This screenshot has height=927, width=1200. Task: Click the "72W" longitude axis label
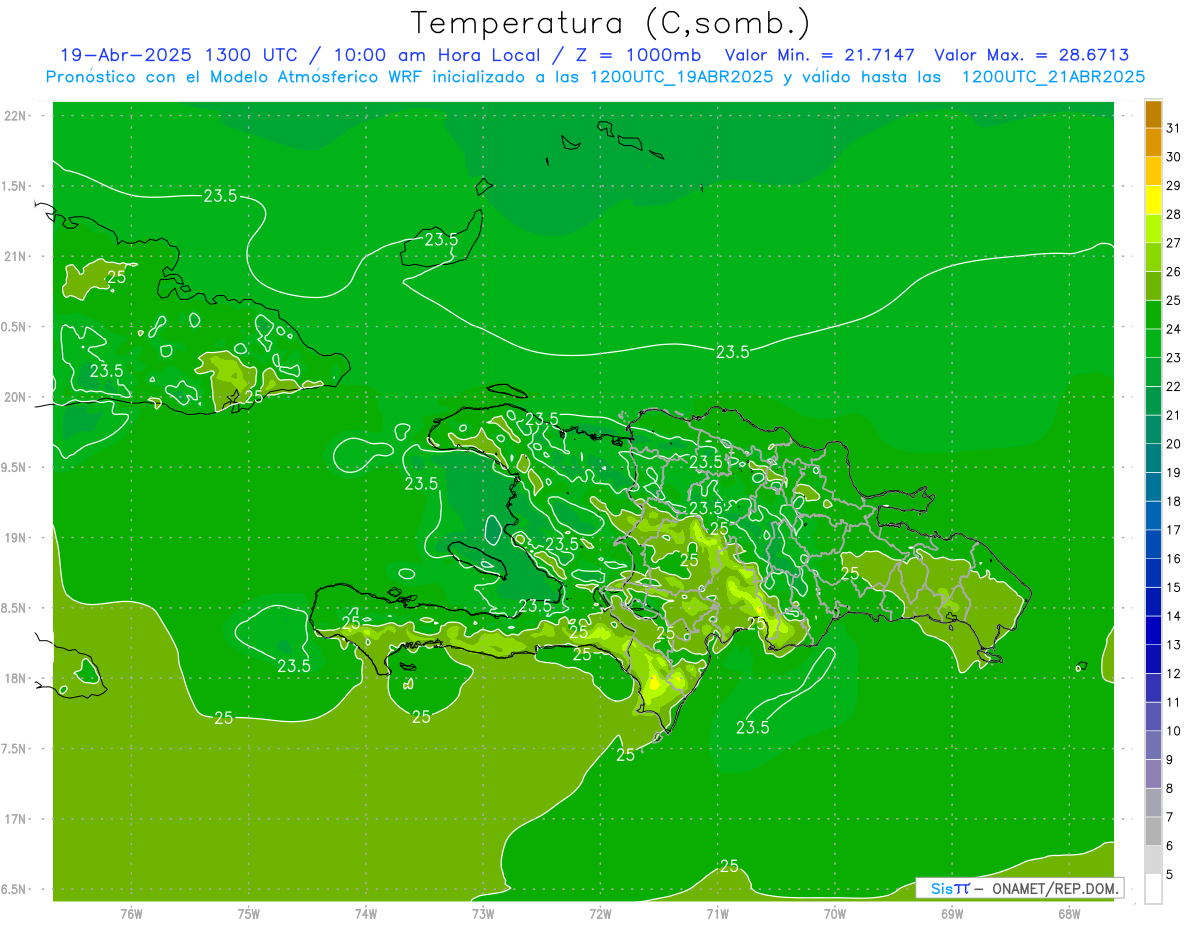[x=600, y=913]
